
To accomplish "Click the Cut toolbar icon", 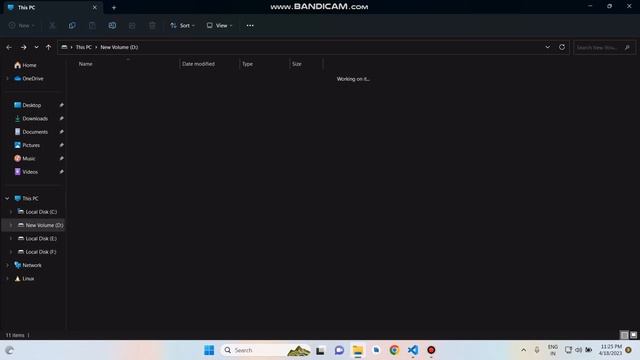I will coord(52,25).
